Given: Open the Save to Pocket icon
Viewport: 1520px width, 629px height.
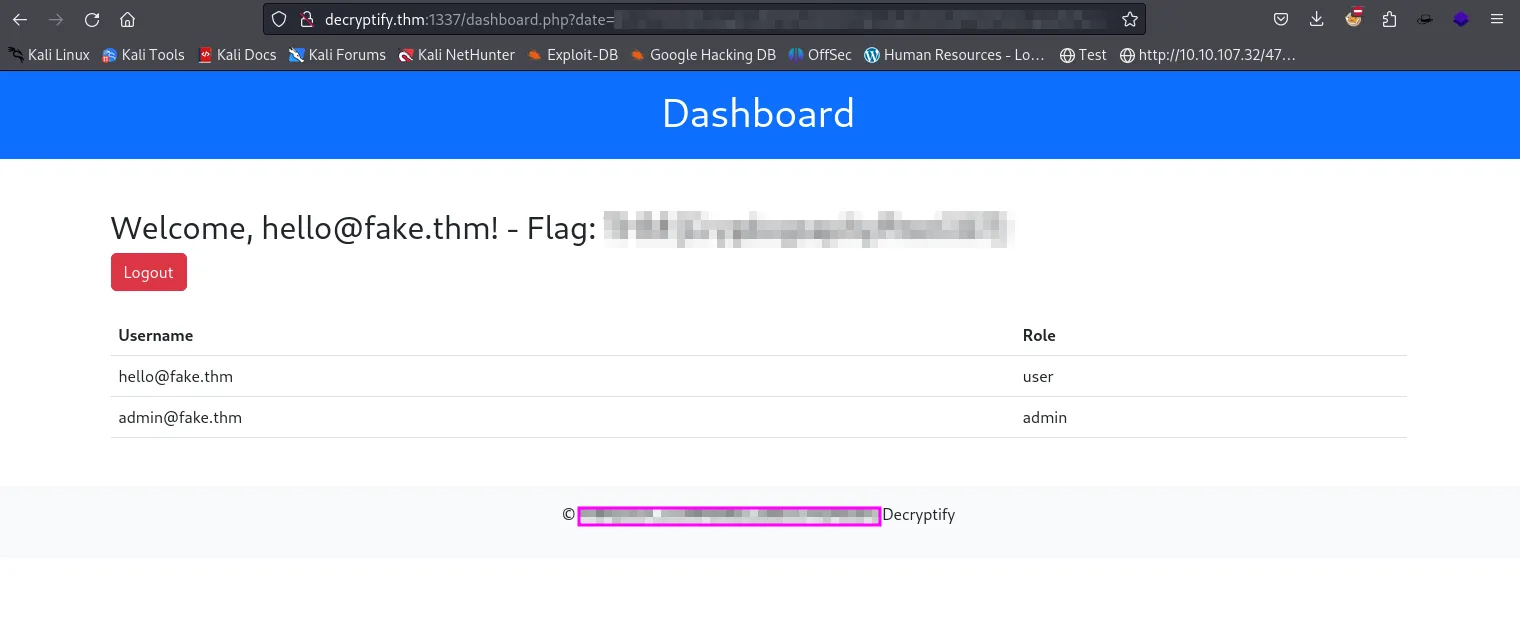Looking at the screenshot, I should coord(1280,19).
